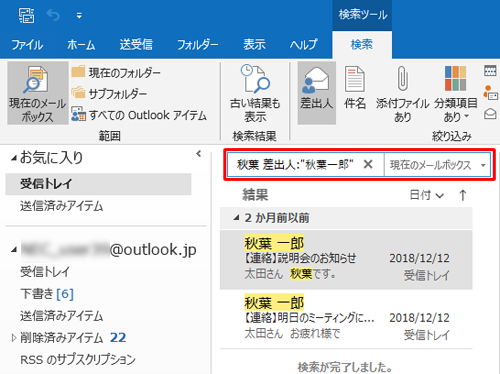Image resolution: width=500 pixels, height=374 pixels.
Task: Reverse sort order with up arrow
Action: (463, 195)
